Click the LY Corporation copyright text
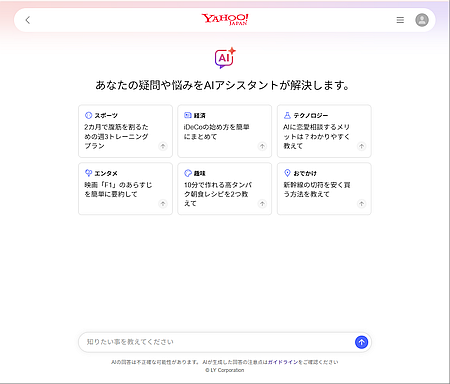This screenshot has width=450, height=384. [225, 370]
